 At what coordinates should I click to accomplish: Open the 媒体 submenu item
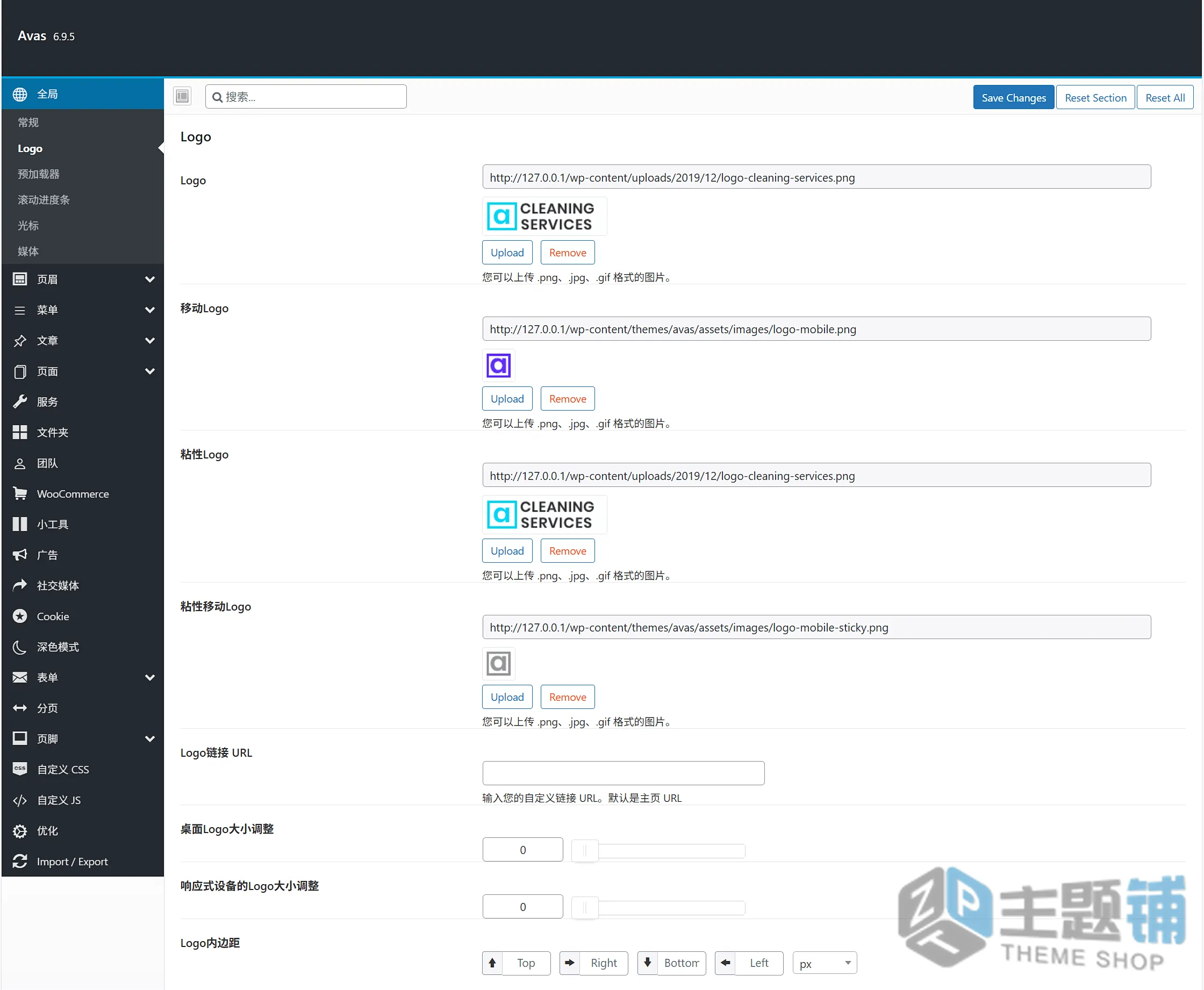tap(28, 251)
